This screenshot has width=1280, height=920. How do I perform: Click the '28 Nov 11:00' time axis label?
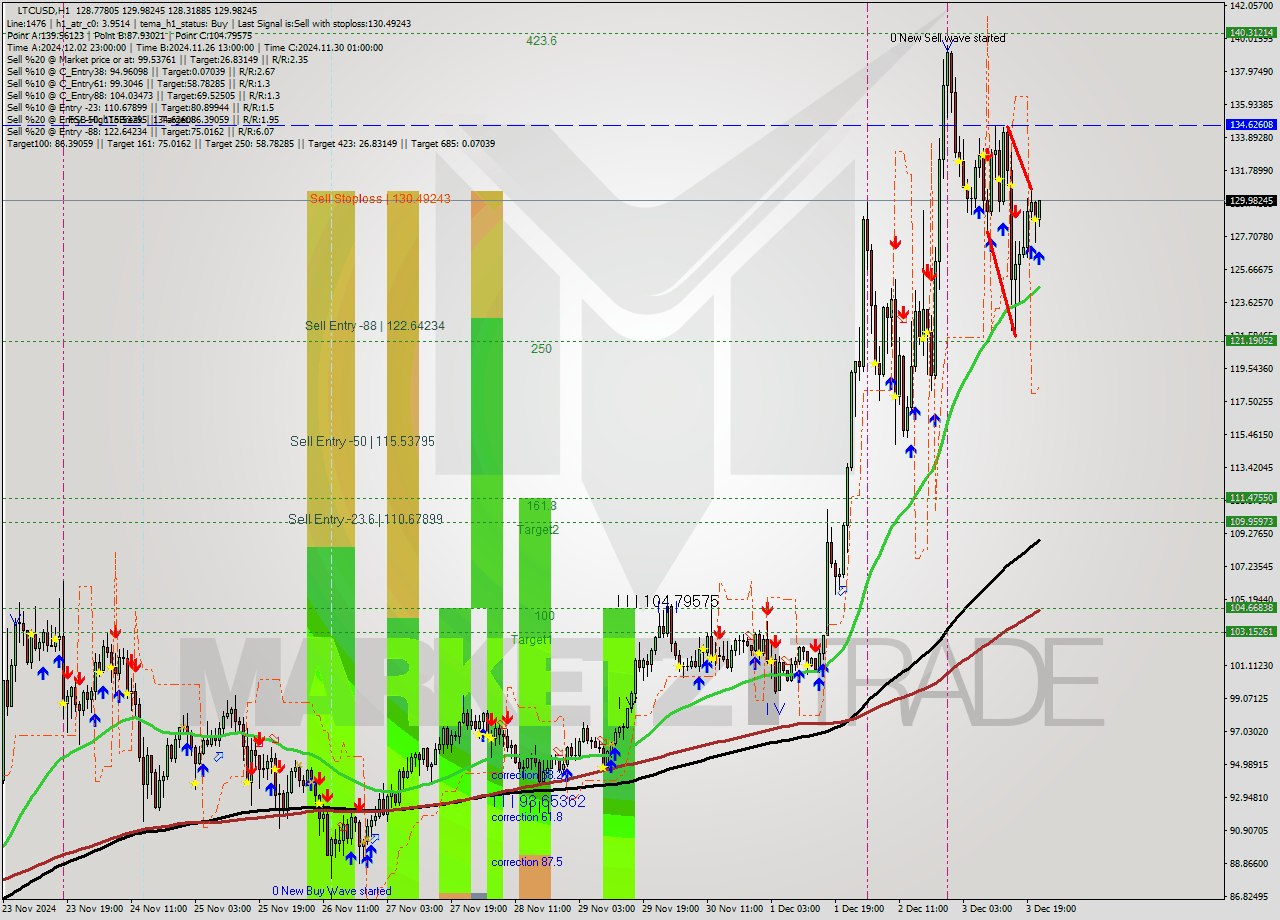pyautogui.click(x=542, y=910)
